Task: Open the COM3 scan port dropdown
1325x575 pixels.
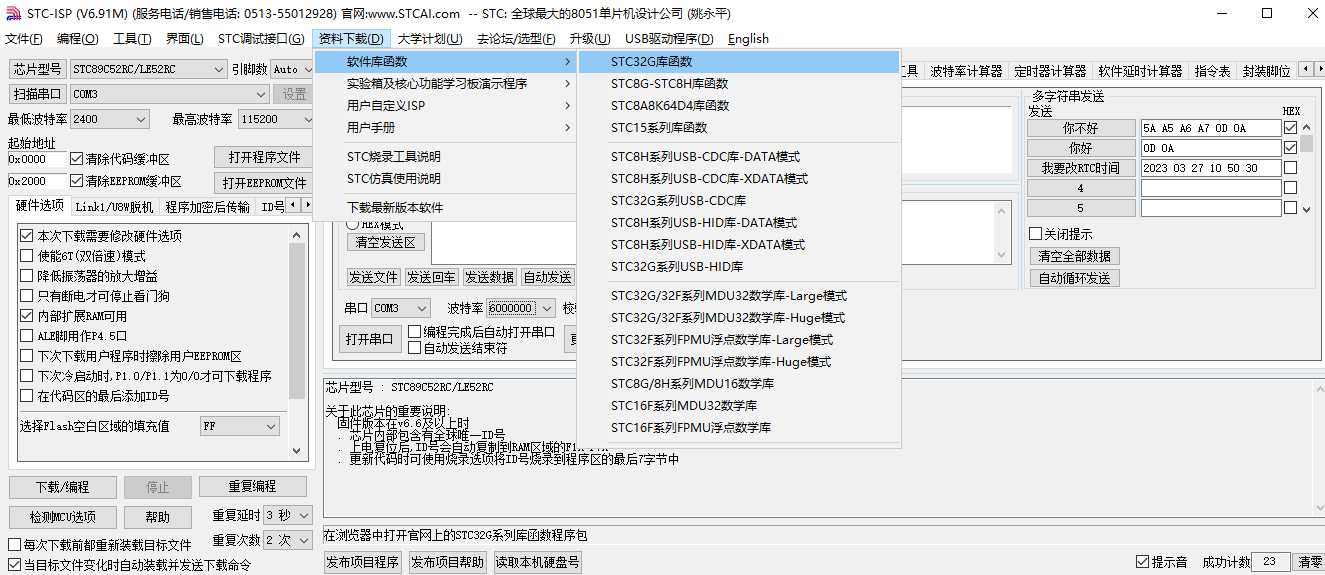Action: tap(169, 94)
